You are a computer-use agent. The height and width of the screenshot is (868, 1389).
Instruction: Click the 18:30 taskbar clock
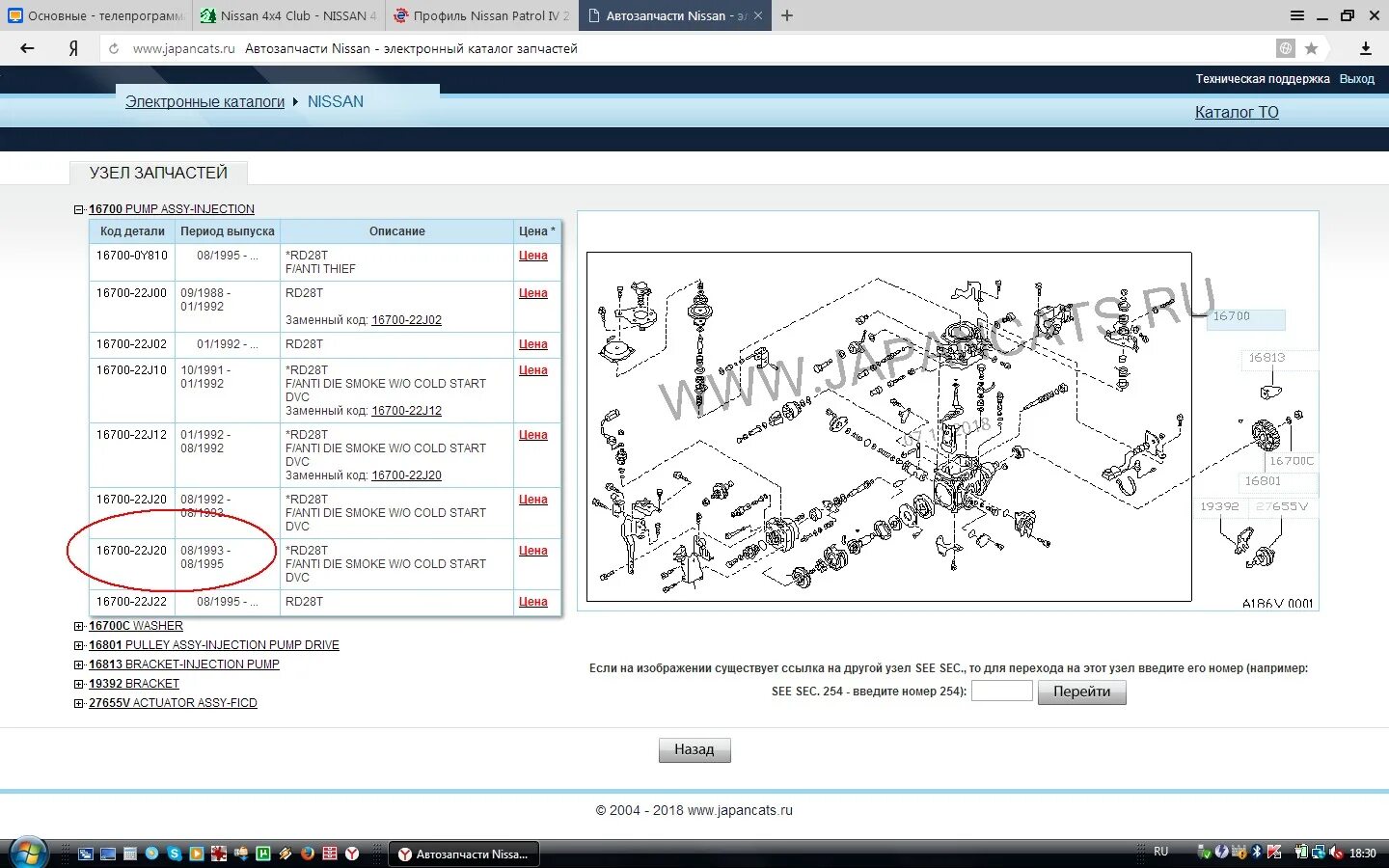(1362, 853)
